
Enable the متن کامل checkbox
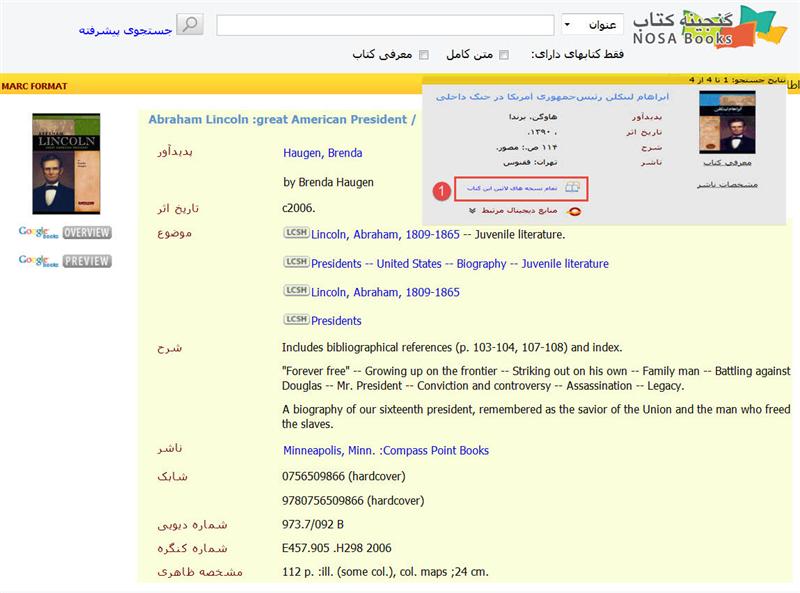tap(504, 55)
